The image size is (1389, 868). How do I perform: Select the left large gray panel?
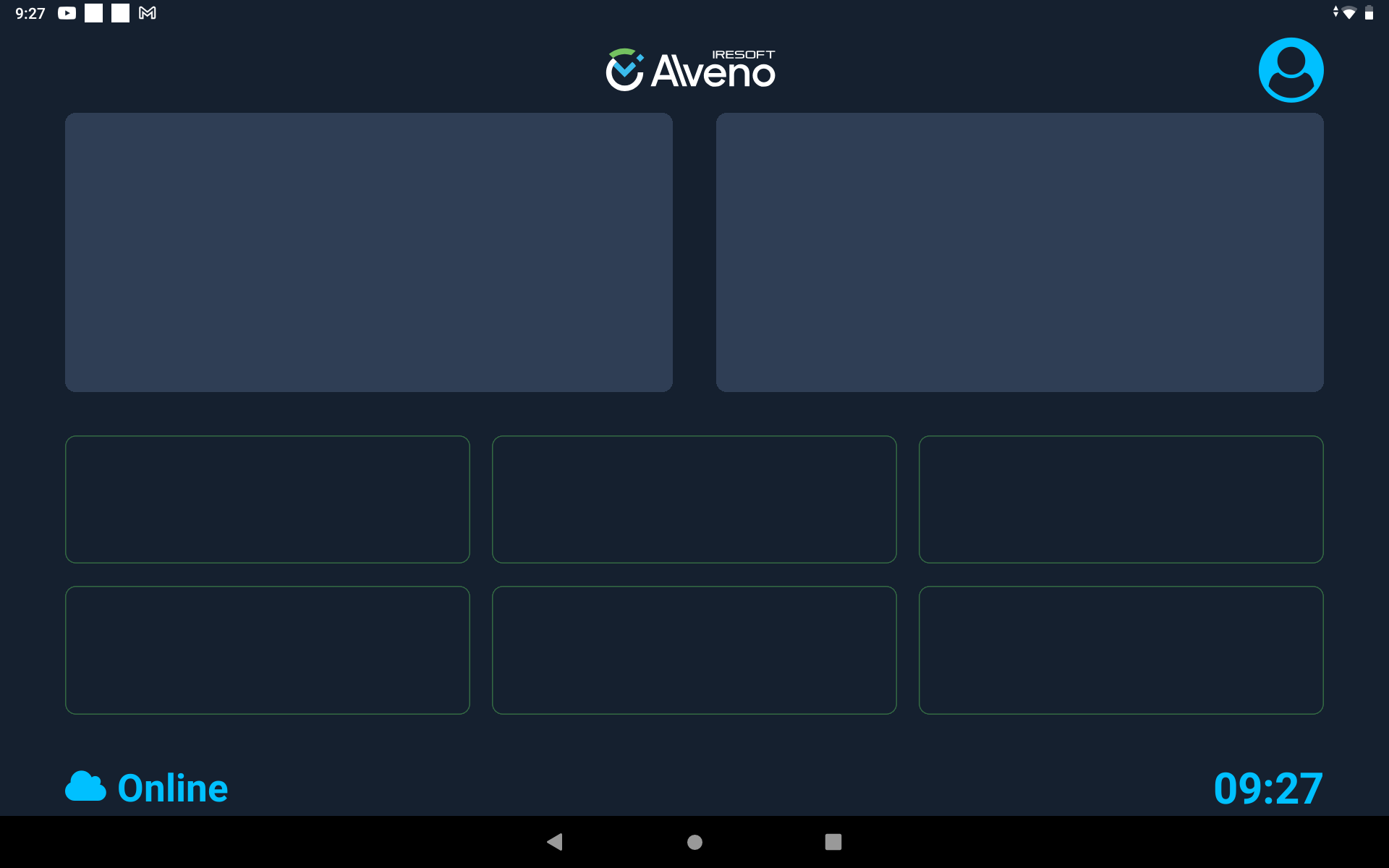[x=369, y=252]
